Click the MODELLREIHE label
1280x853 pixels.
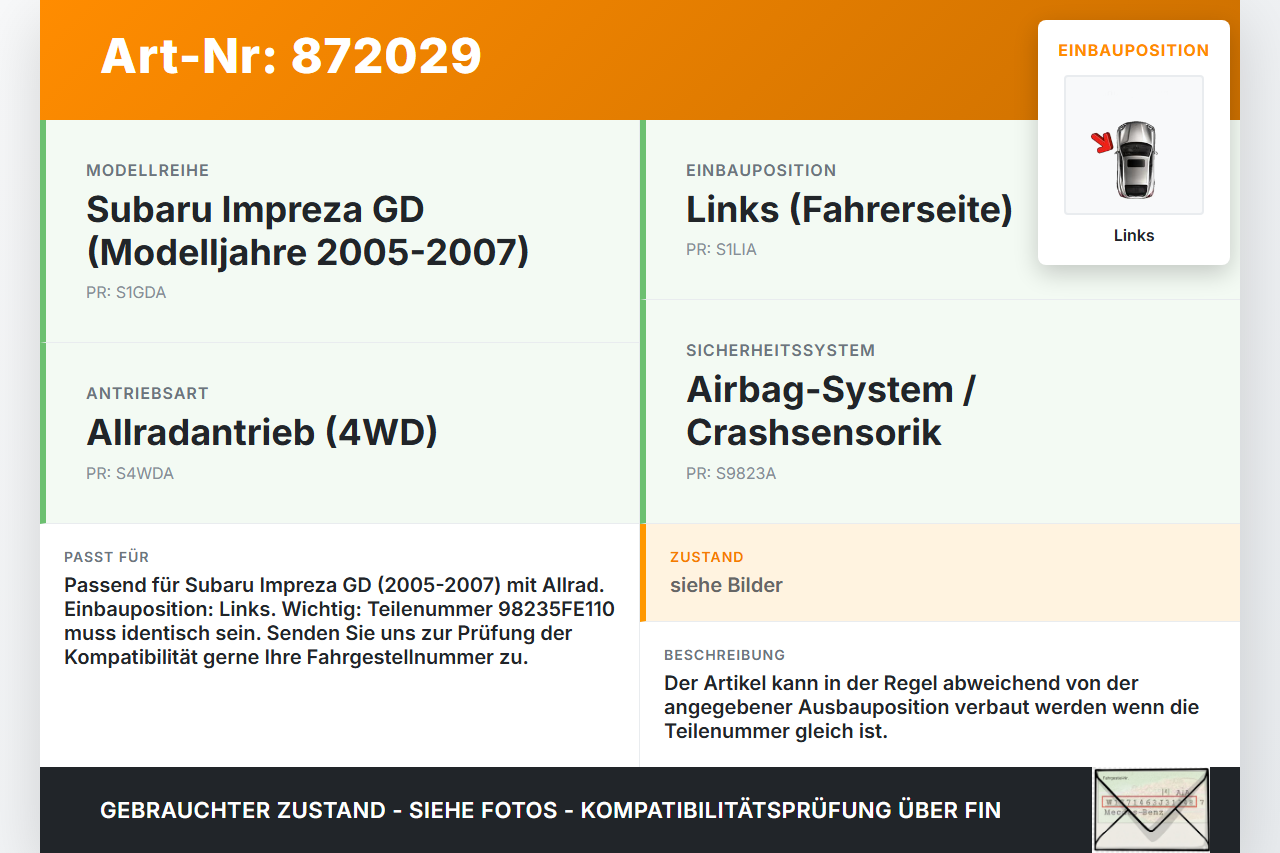pyautogui.click(x=148, y=171)
